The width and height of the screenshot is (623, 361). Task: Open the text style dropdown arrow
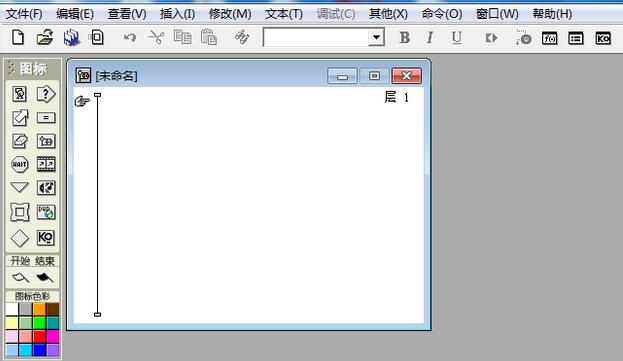tap(376, 38)
